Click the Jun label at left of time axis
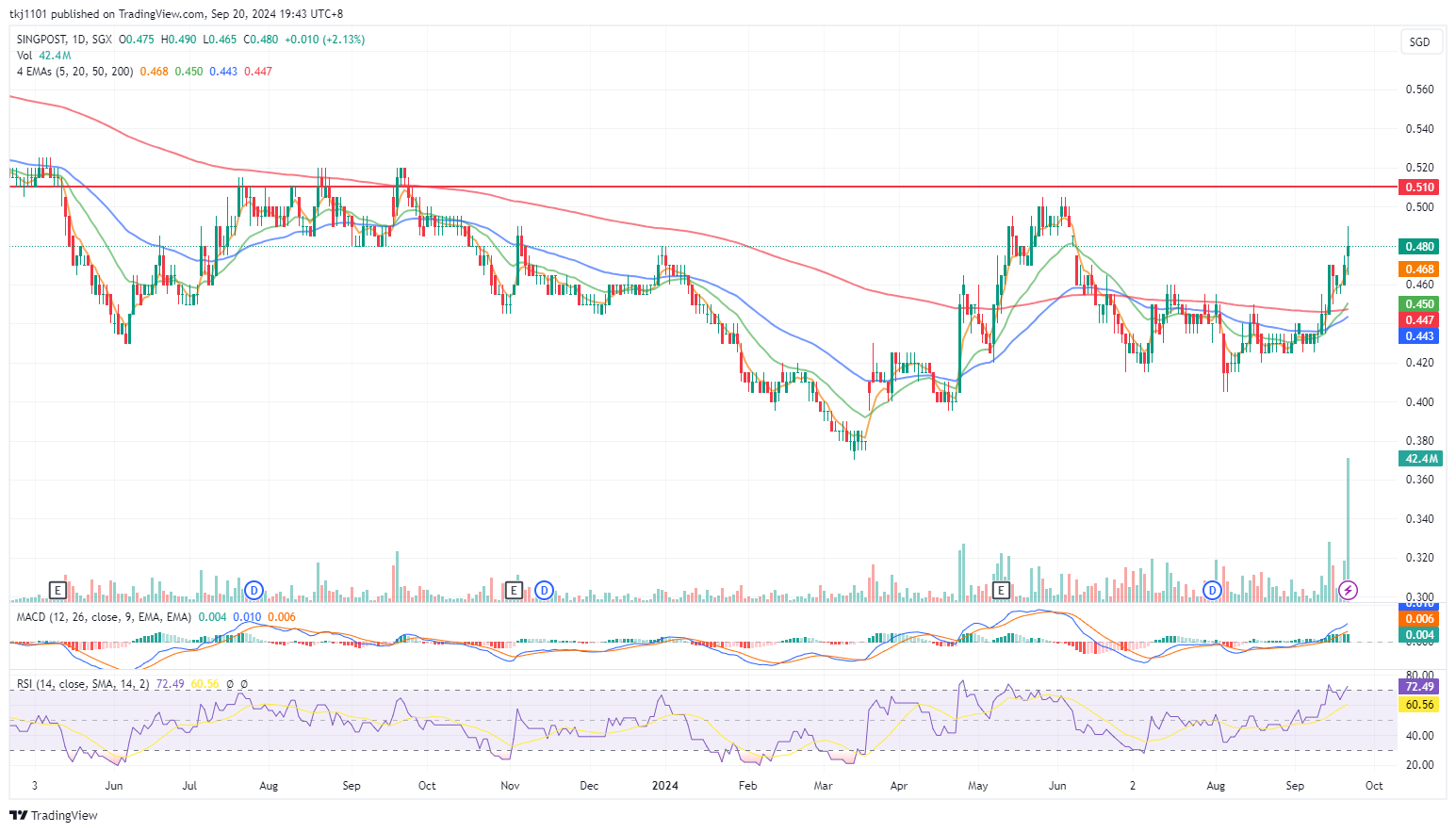The image size is (1456, 832). click(114, 786)
